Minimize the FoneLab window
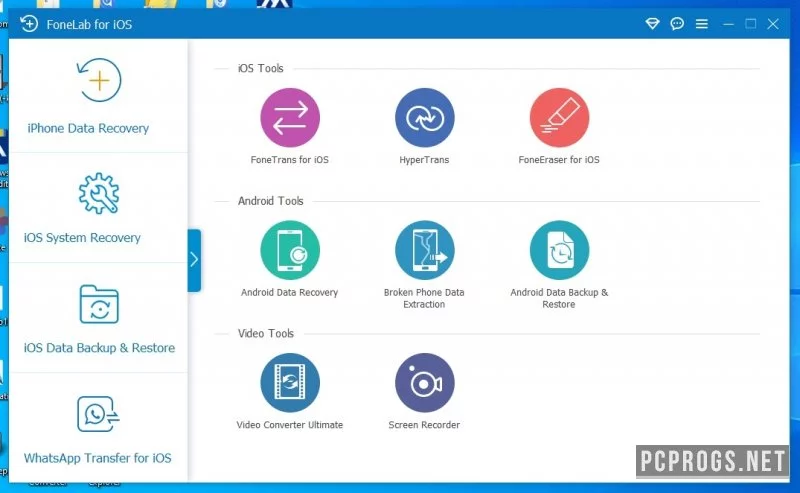This screenshot has width=800, height=493. click(x=729, y=24)
